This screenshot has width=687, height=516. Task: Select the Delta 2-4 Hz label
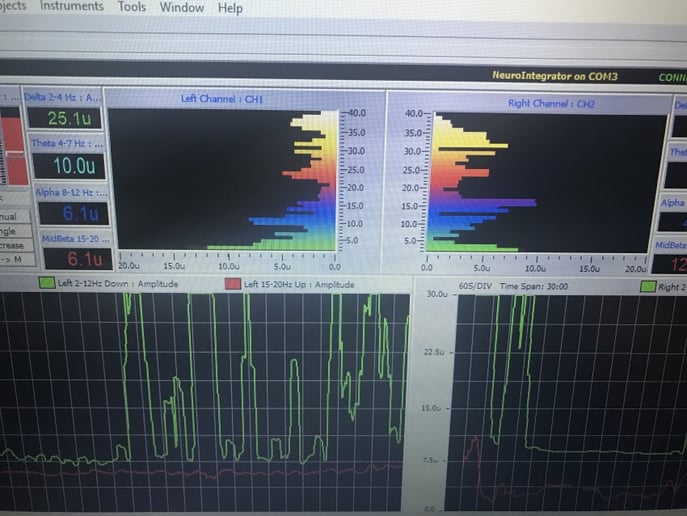click(62, 97)
